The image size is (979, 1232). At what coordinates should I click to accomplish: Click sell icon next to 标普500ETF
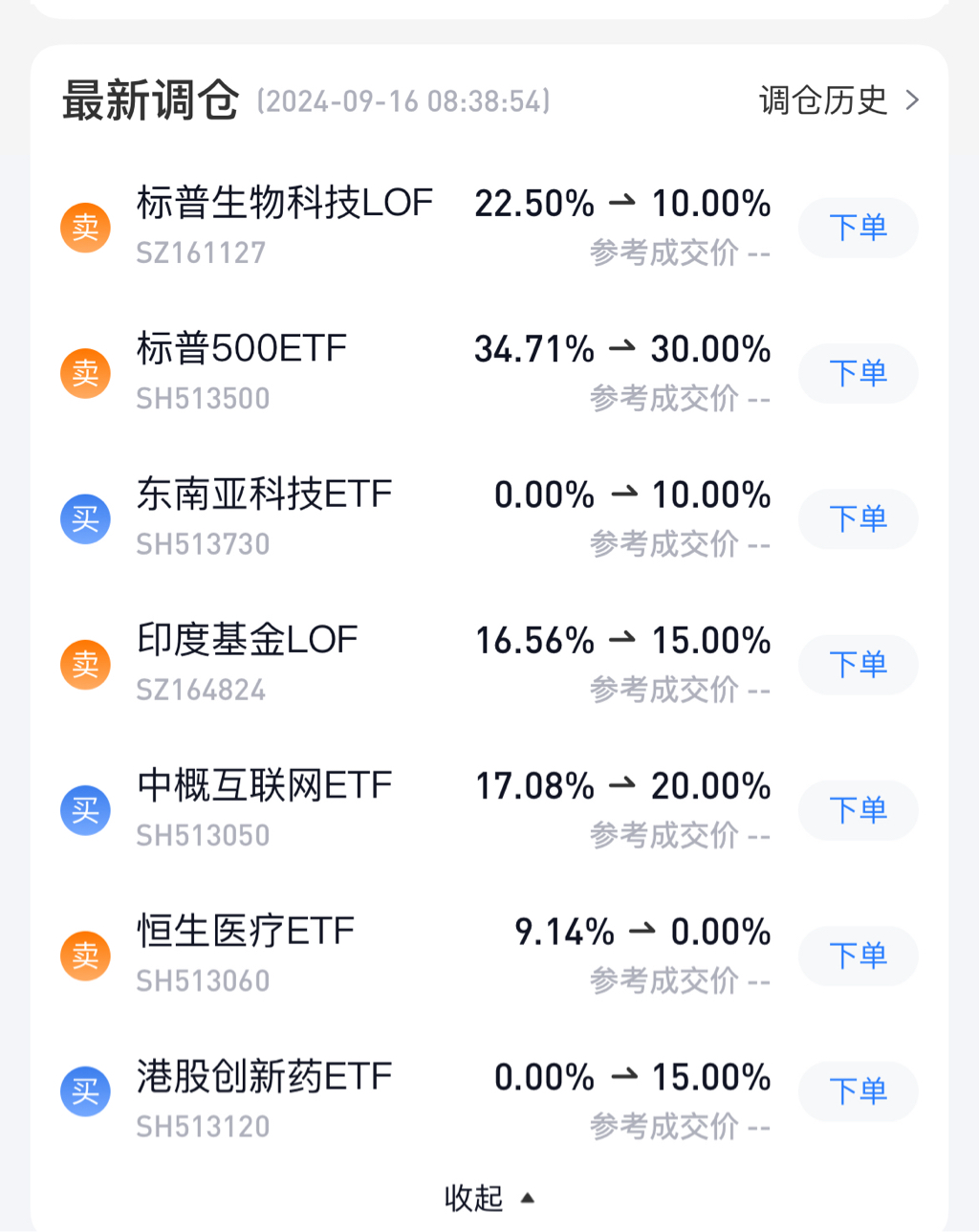pos(85,373)
